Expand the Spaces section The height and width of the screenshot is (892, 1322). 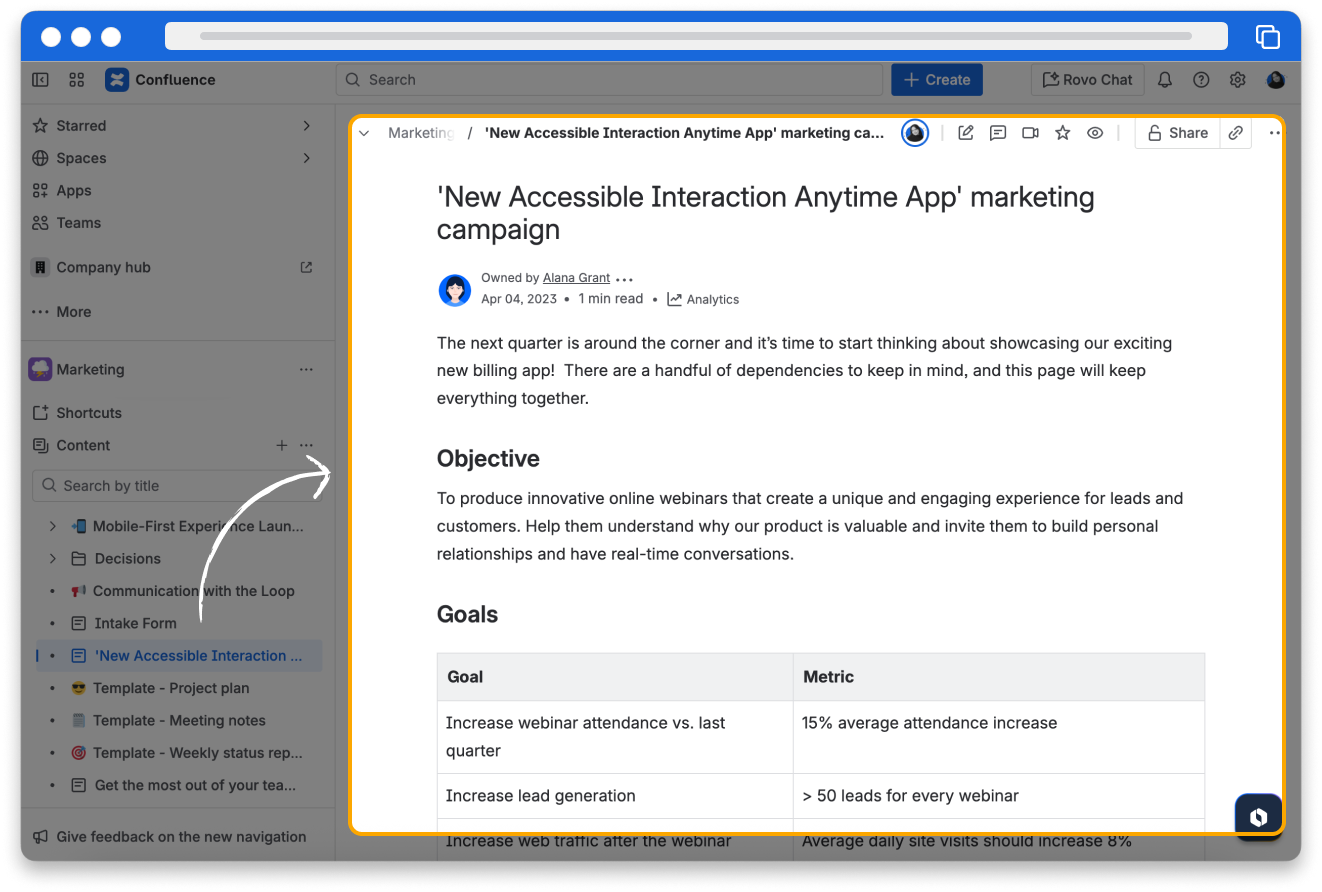click(x=307, y=158)
